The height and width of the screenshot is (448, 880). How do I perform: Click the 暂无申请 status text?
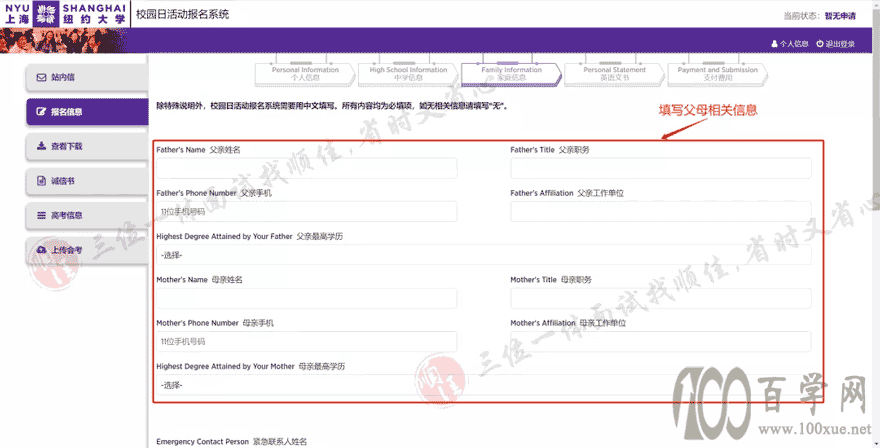tap(840, 16)
